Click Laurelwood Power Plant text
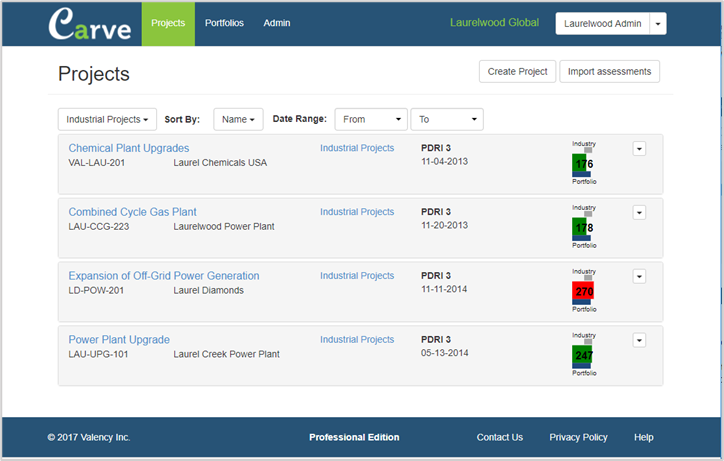The width and height of the screenshot is (724, 461). tap(224, 226)
